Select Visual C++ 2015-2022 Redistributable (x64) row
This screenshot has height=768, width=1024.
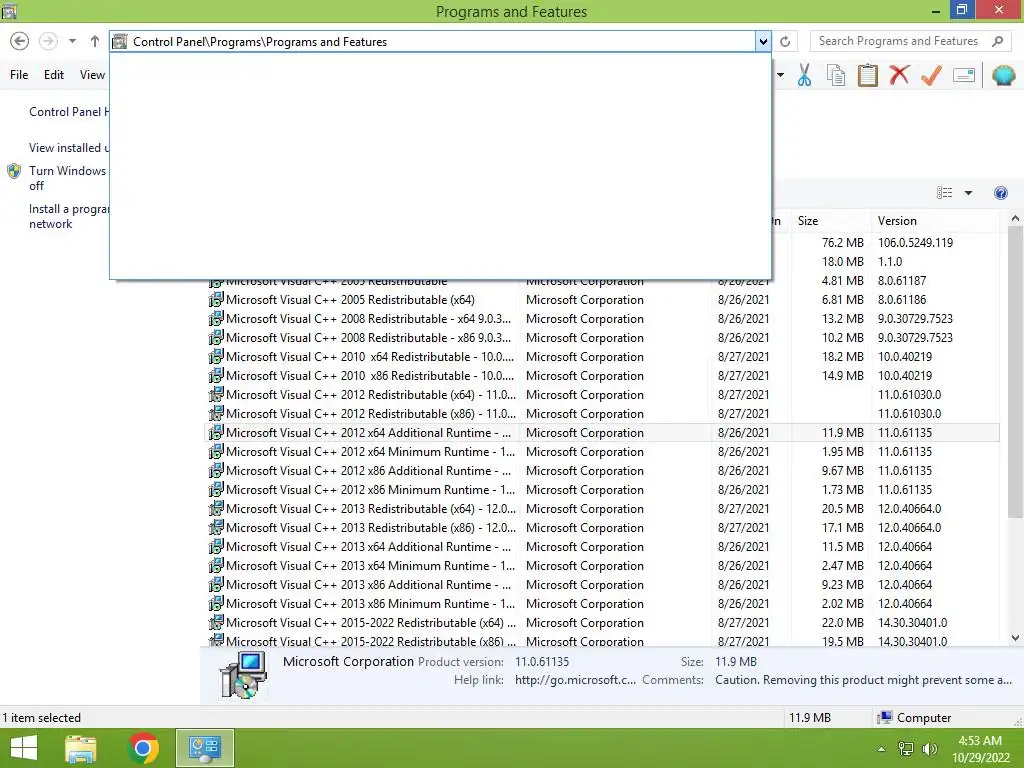pyautogui.click(x=601, y=622)
